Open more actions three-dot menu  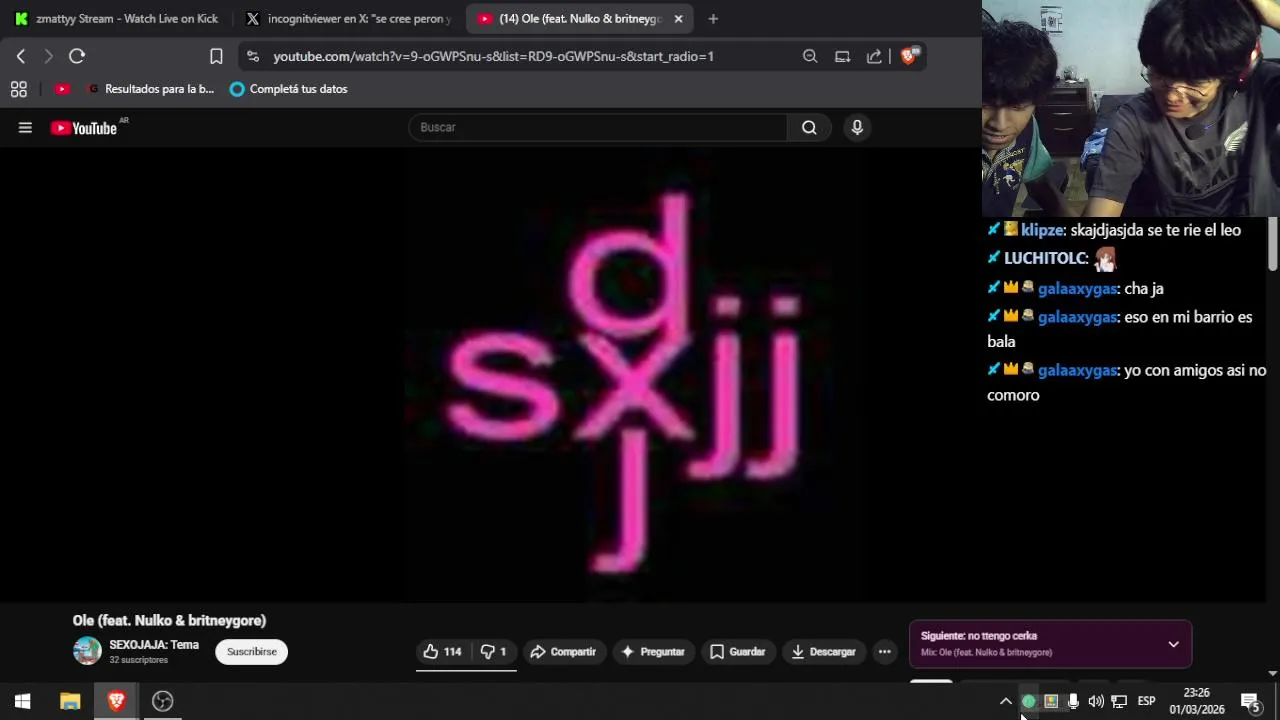click(x=884, y=652)
